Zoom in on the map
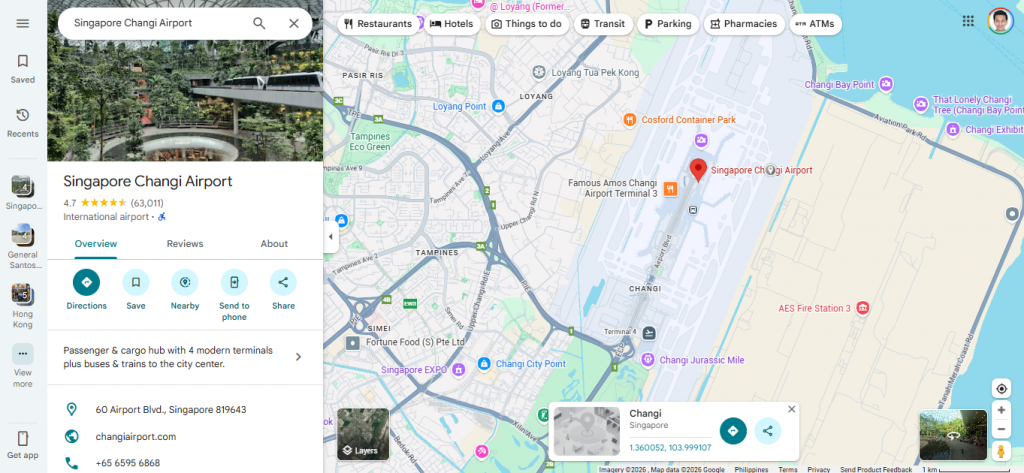Viewport: 1024px width, 473px height. click(1001, 410)
